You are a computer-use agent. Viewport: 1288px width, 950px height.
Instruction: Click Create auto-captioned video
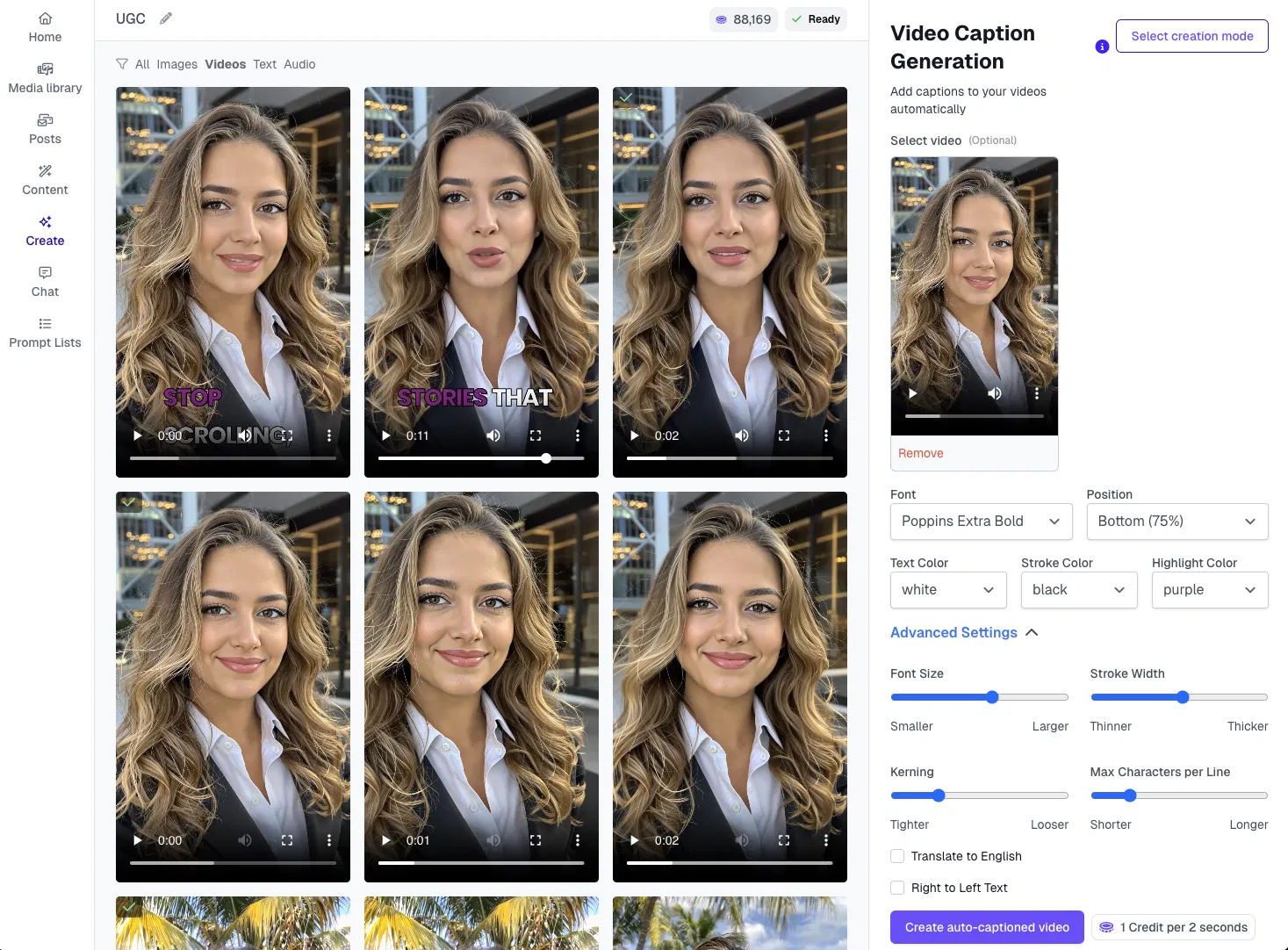[987, 927]
